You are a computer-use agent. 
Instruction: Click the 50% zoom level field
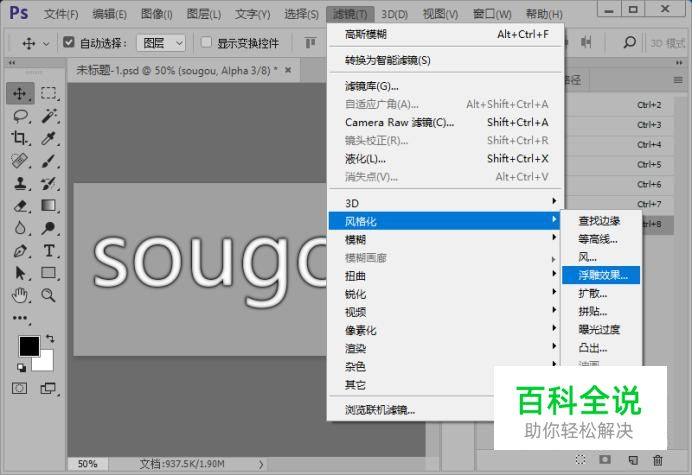tap(88, 464)
